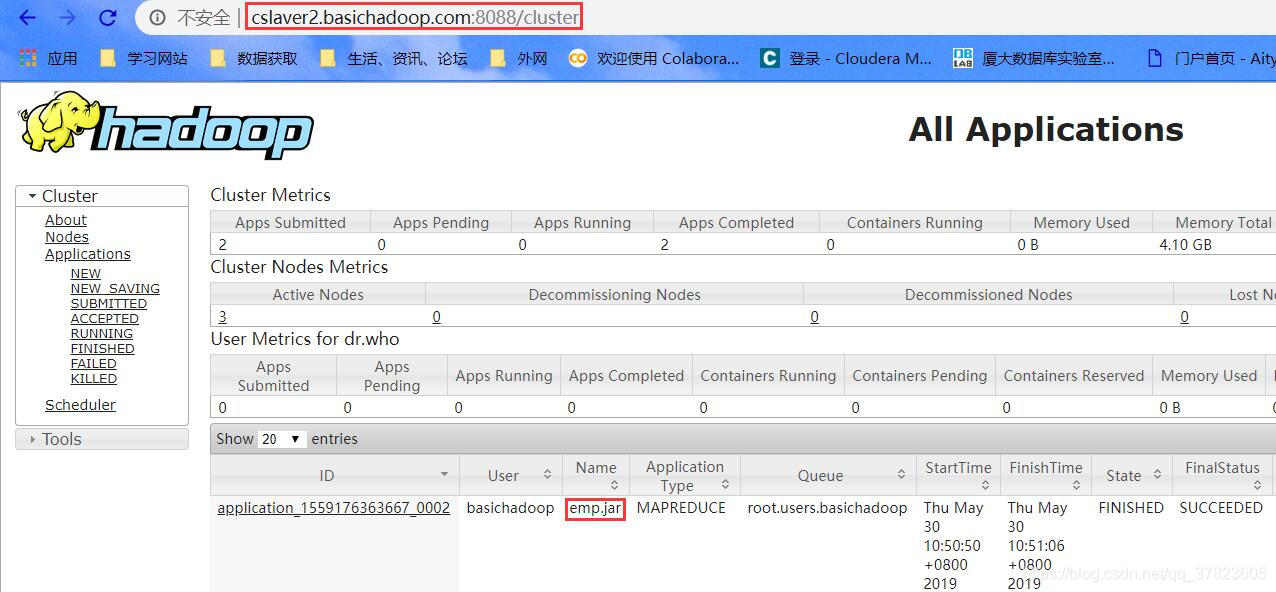Sort the table by ID column
The image size is (1276, 592).
[x=335, y=475]
